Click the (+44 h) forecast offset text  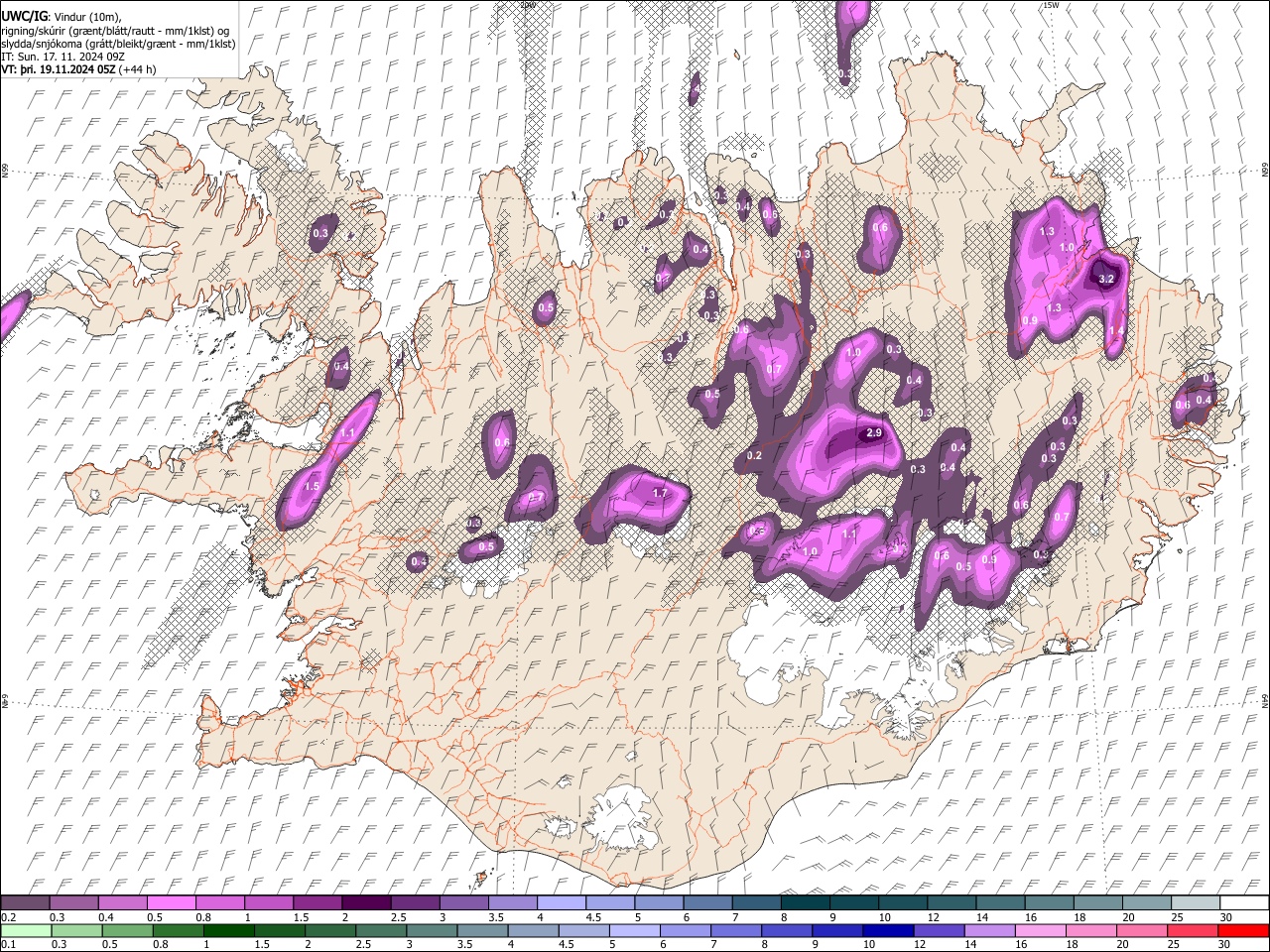pyautogui.click(x=139, y=70)
